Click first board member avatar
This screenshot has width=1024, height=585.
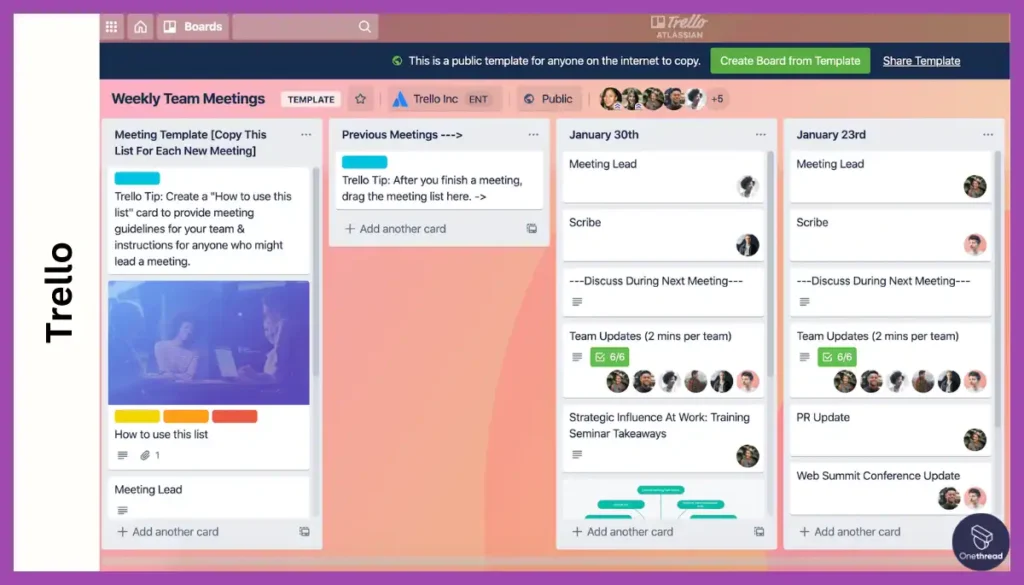tap(611, 99)
